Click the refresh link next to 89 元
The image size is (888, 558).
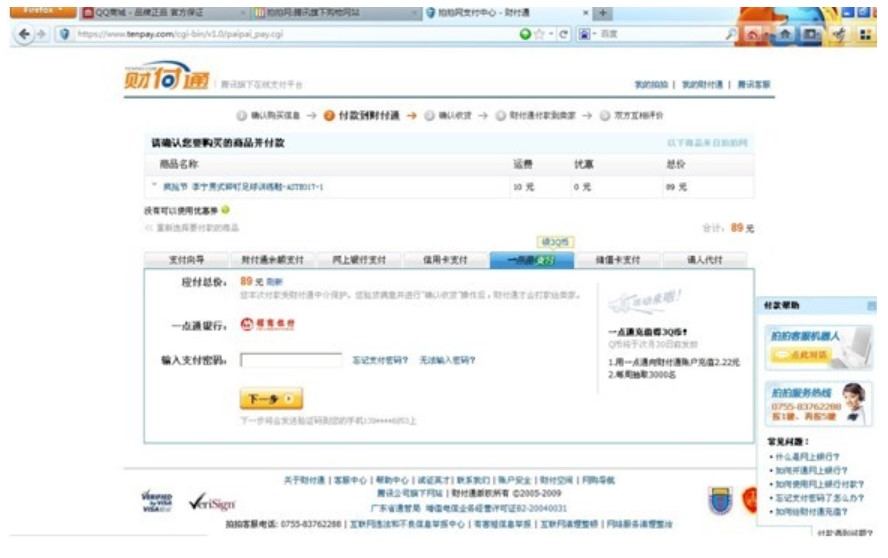[x=274, y=282]
